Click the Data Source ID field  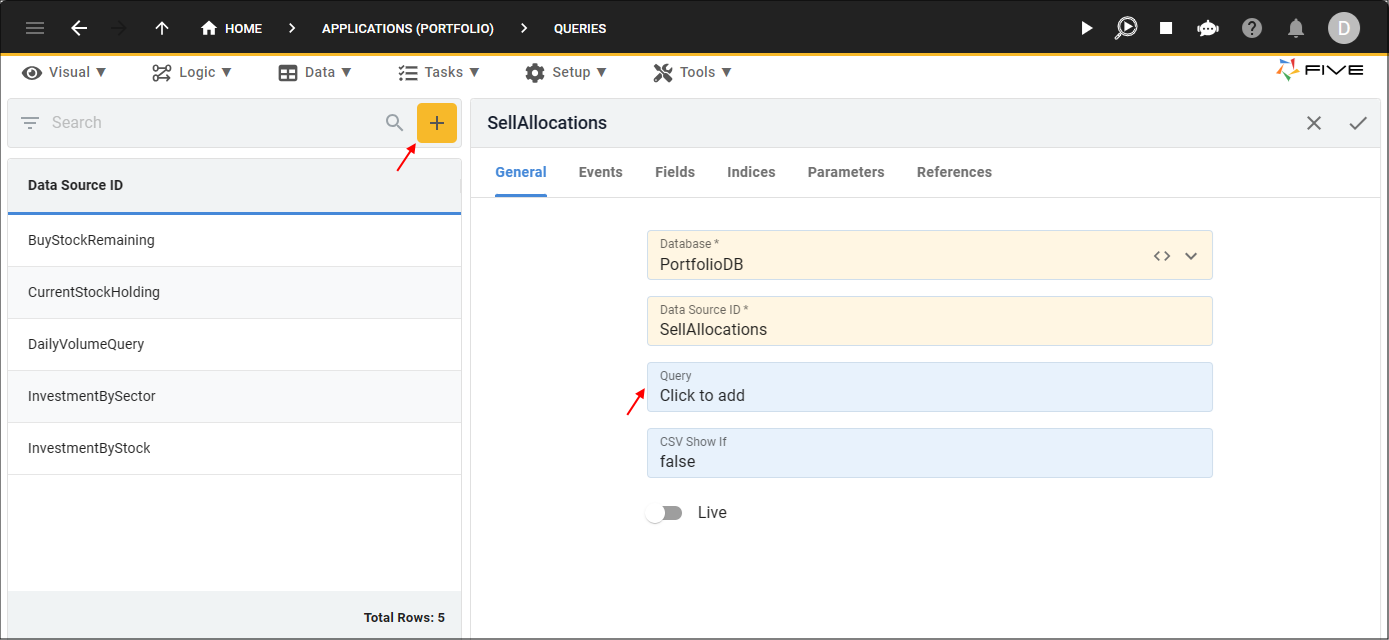pos(929,321)
